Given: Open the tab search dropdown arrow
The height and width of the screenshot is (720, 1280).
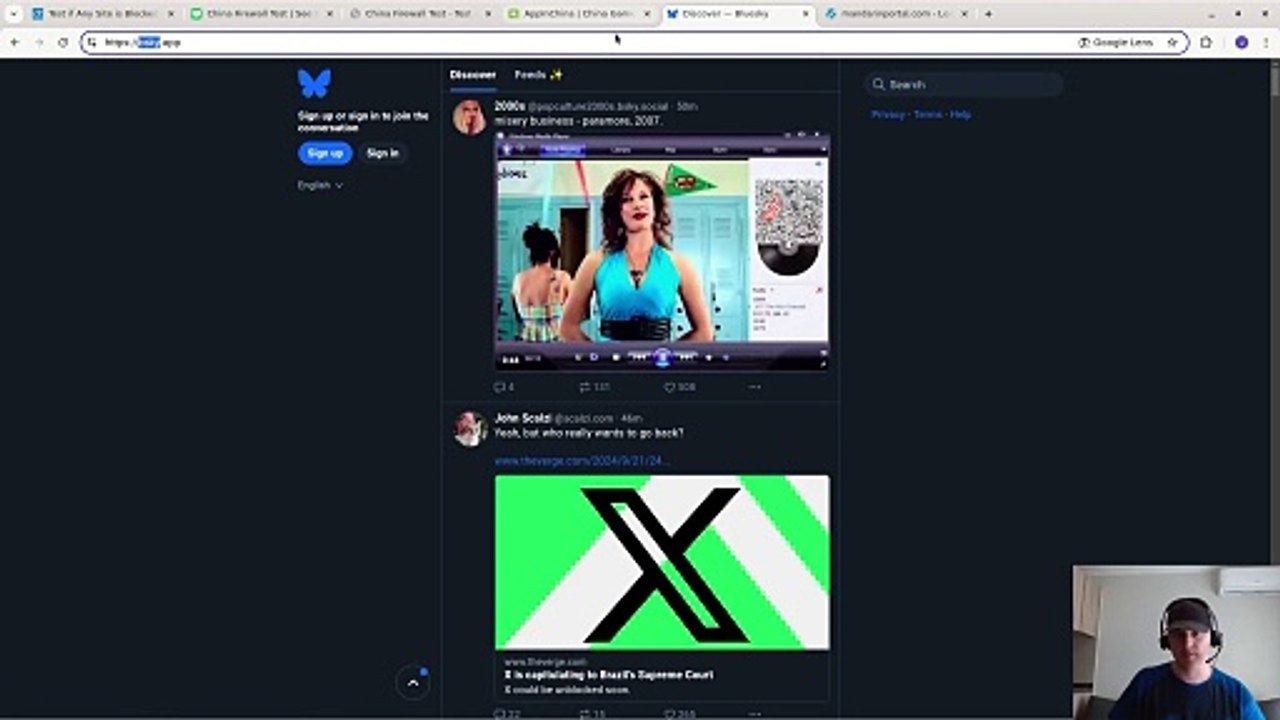Looking at the screenshot, I should click(13, 14).
